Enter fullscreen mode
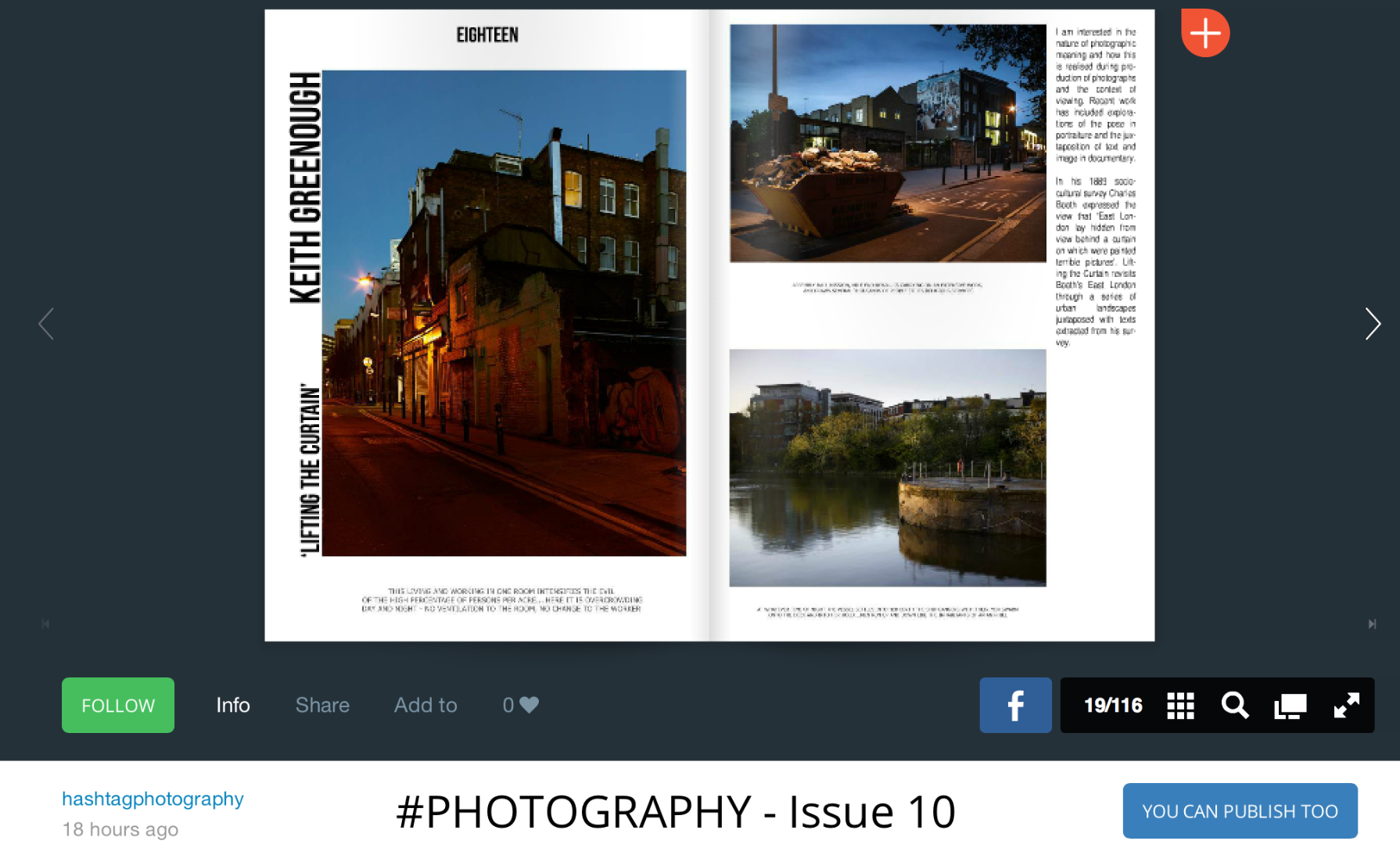1400x848 pixels. 1346,706
